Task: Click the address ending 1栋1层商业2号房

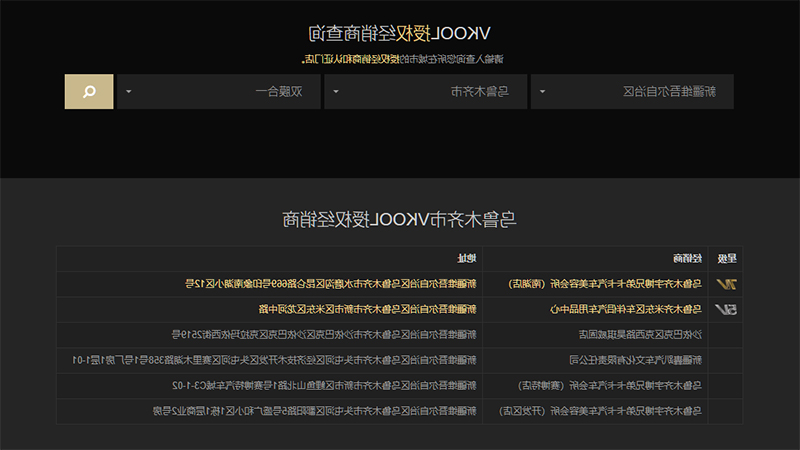Action: 315,411
